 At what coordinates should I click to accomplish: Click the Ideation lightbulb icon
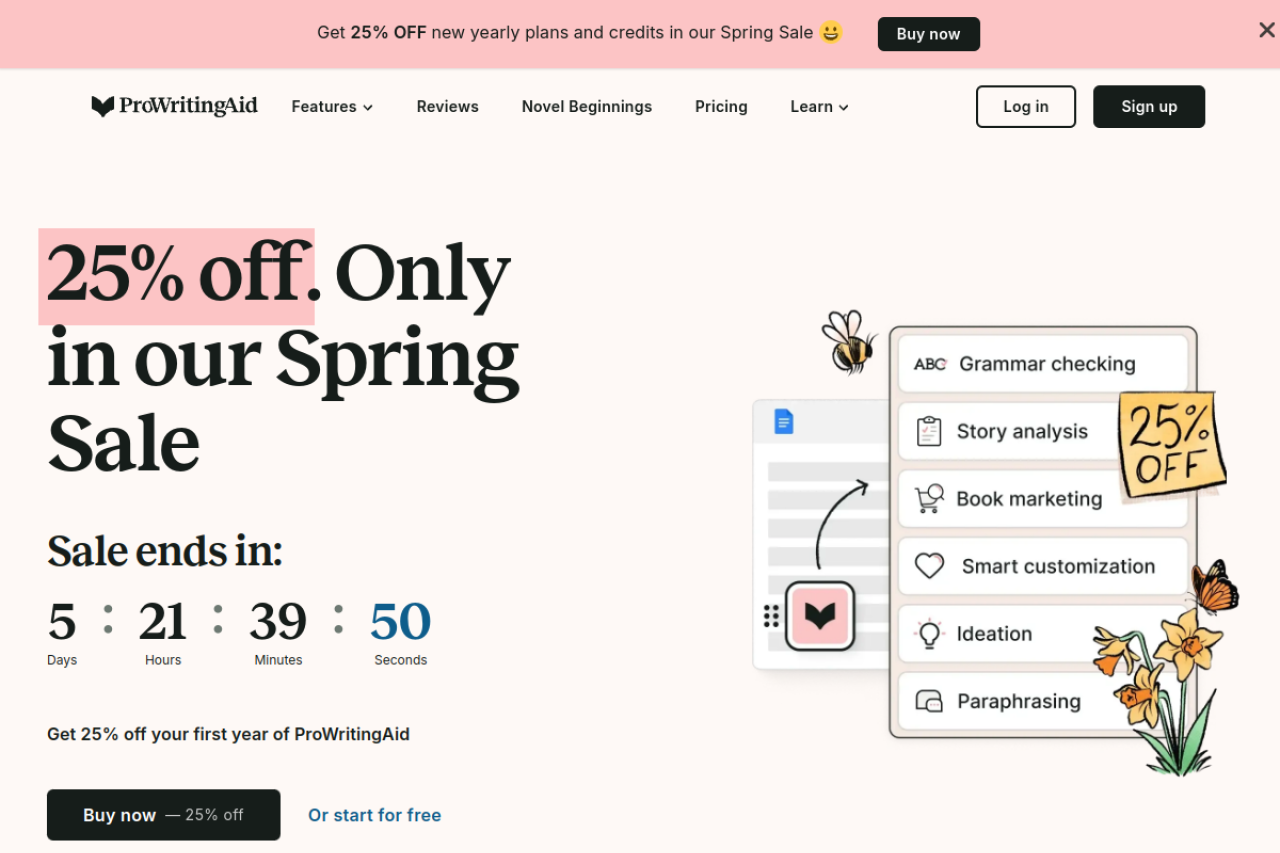coord(929,633)
